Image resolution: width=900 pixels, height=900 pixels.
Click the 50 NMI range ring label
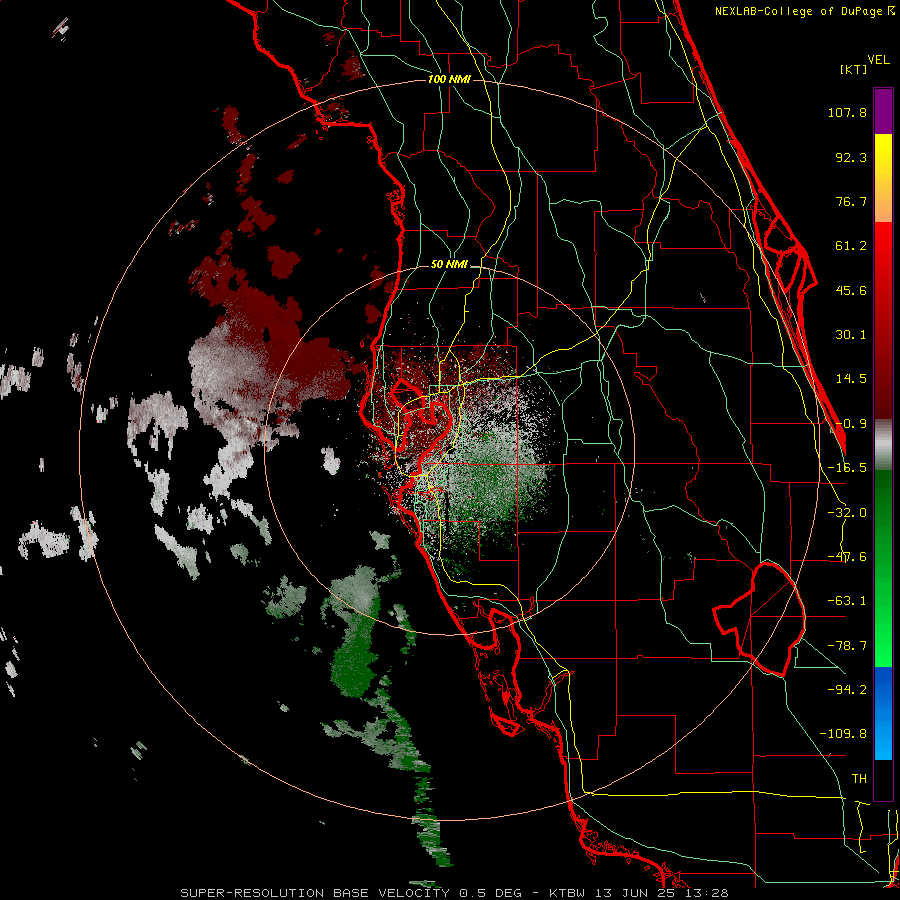tap(449, 265)
